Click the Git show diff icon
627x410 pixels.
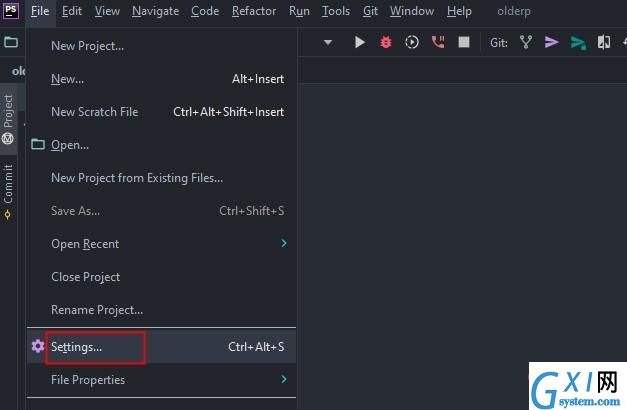point(604,42)
